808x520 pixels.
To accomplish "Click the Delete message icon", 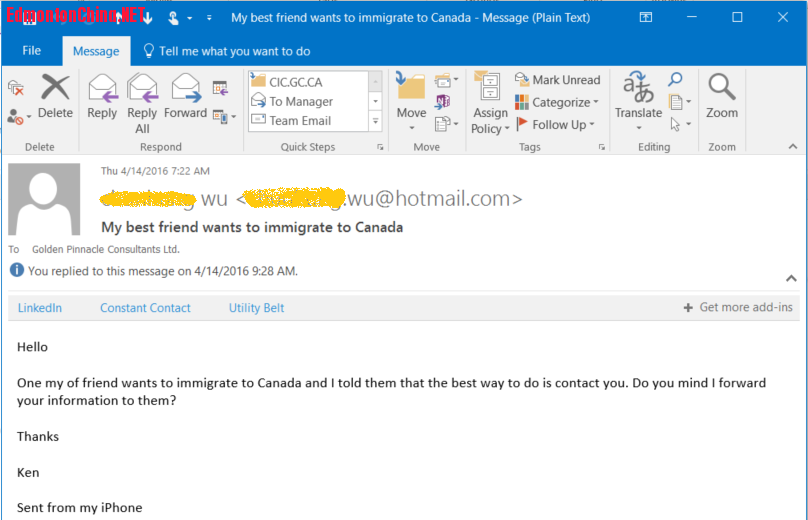I will coord(55,97).
